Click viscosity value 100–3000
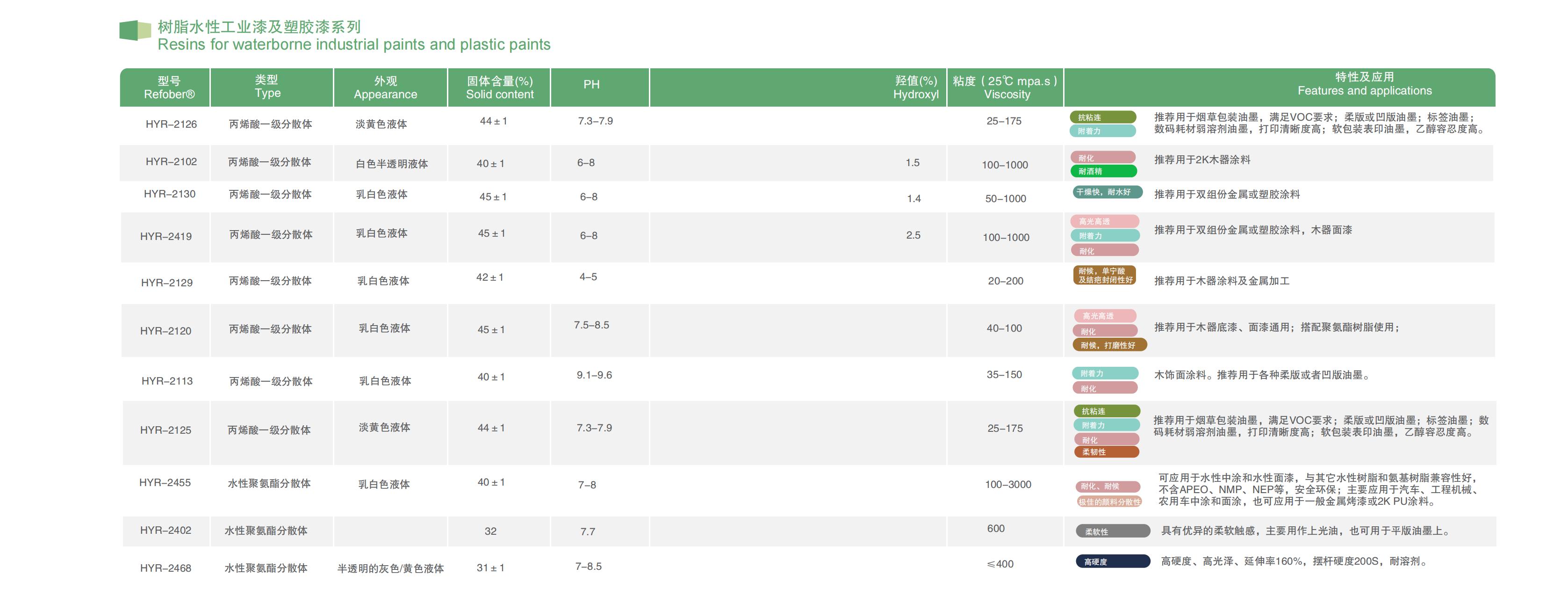The height and width of the screenshot is (589, 1568). pos(1008,485)
